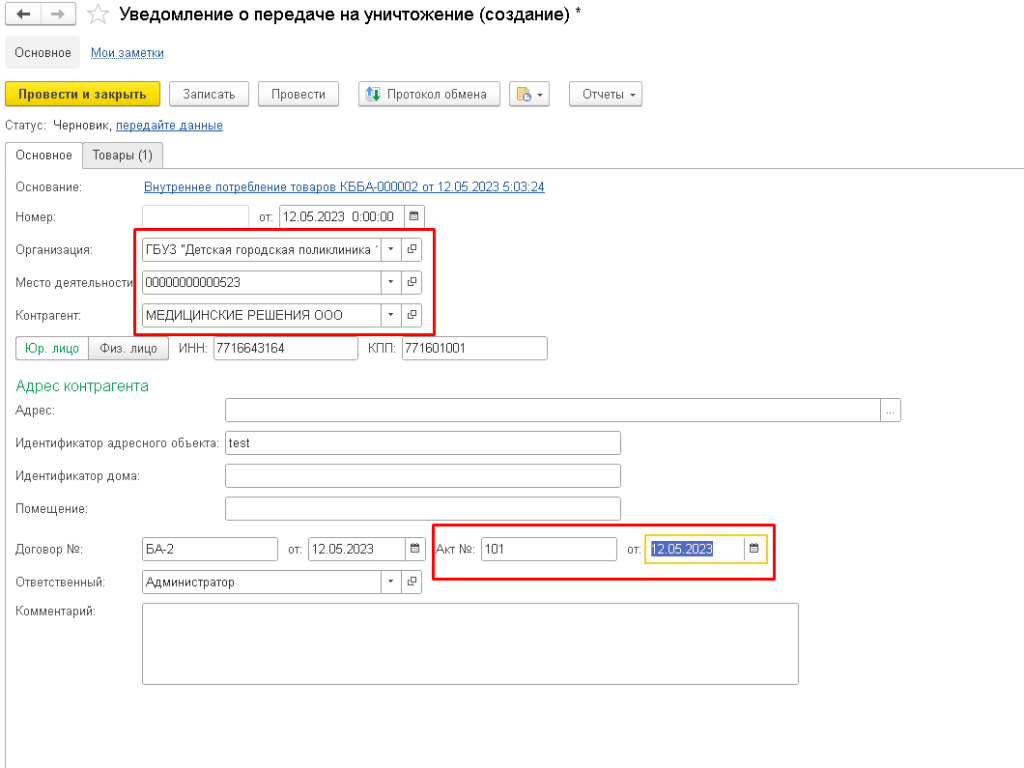Open the Организация record with open icon
This screenshot has width=1024, height=768.
tap(411, 249)
